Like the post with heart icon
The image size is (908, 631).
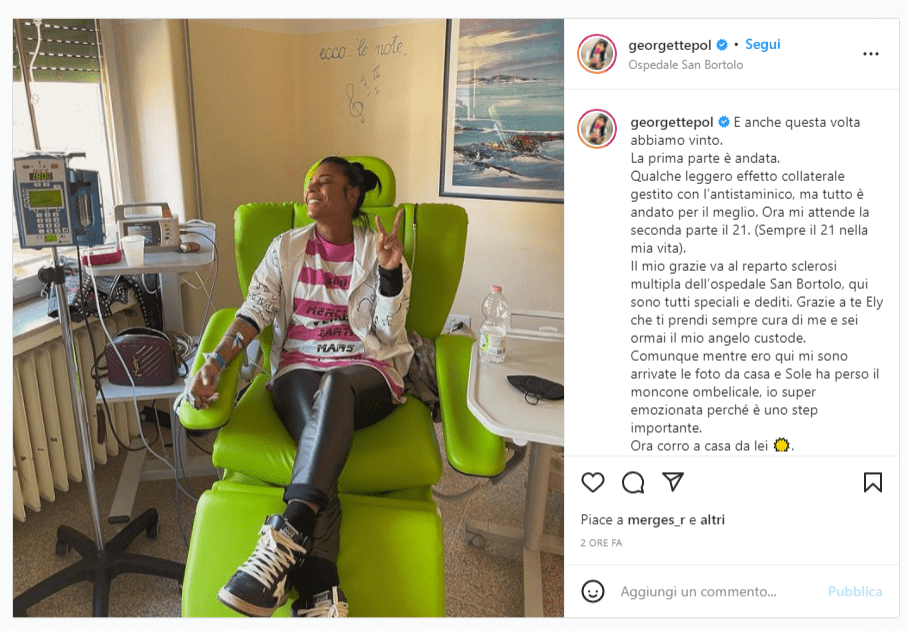pyautogui.click(x=592, y=482)
